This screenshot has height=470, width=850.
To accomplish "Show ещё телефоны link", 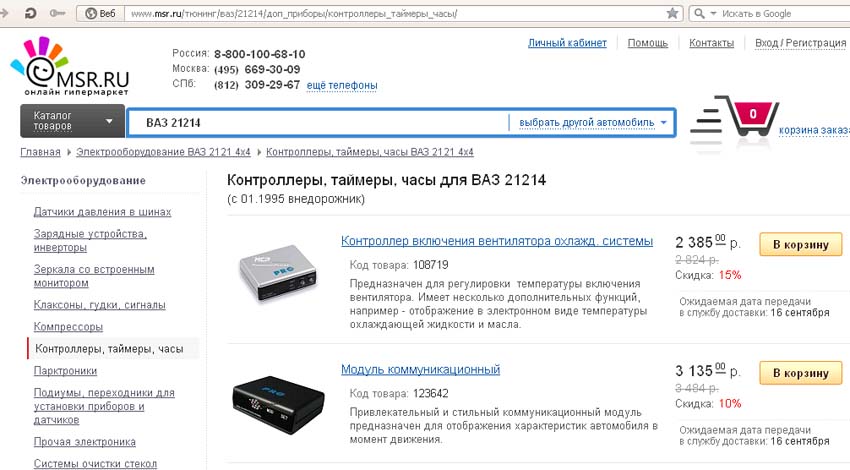I will pyautogui.click(x=342, y=86).
